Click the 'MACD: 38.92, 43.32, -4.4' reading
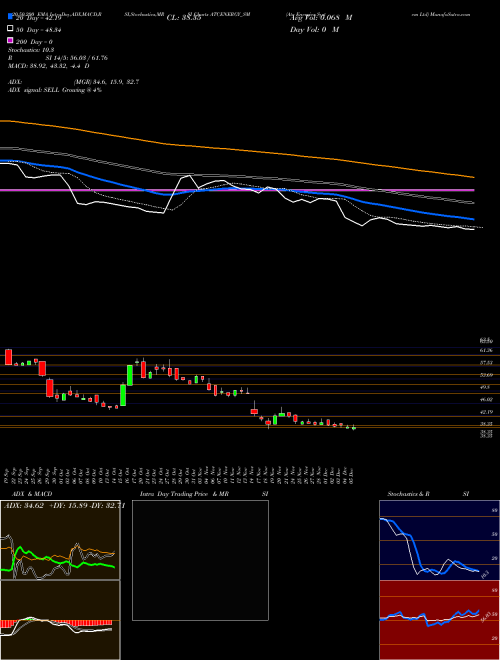Viewport: 500px width, 660px height. 48,66
